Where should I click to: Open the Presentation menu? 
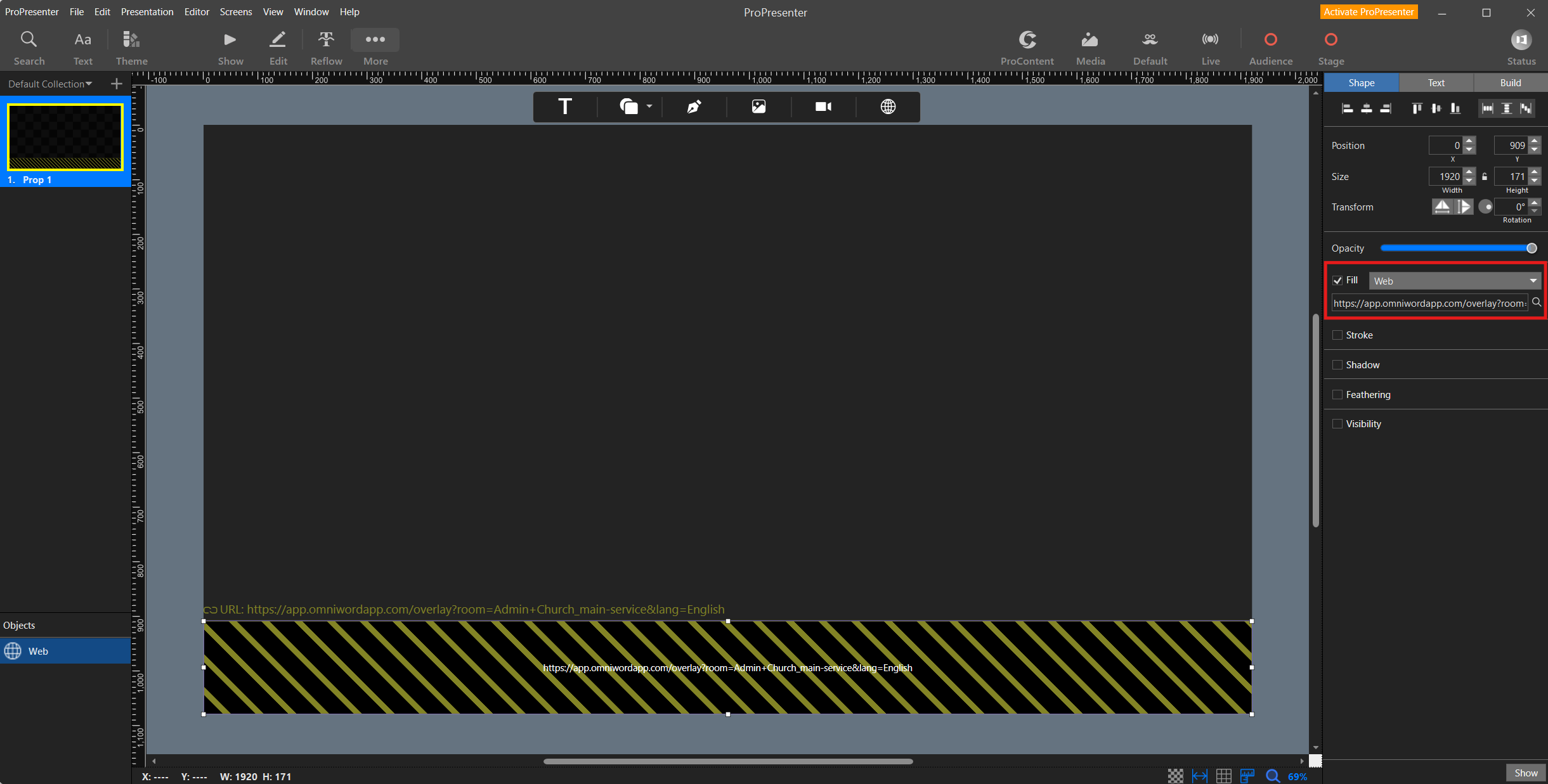click(147, 11)
